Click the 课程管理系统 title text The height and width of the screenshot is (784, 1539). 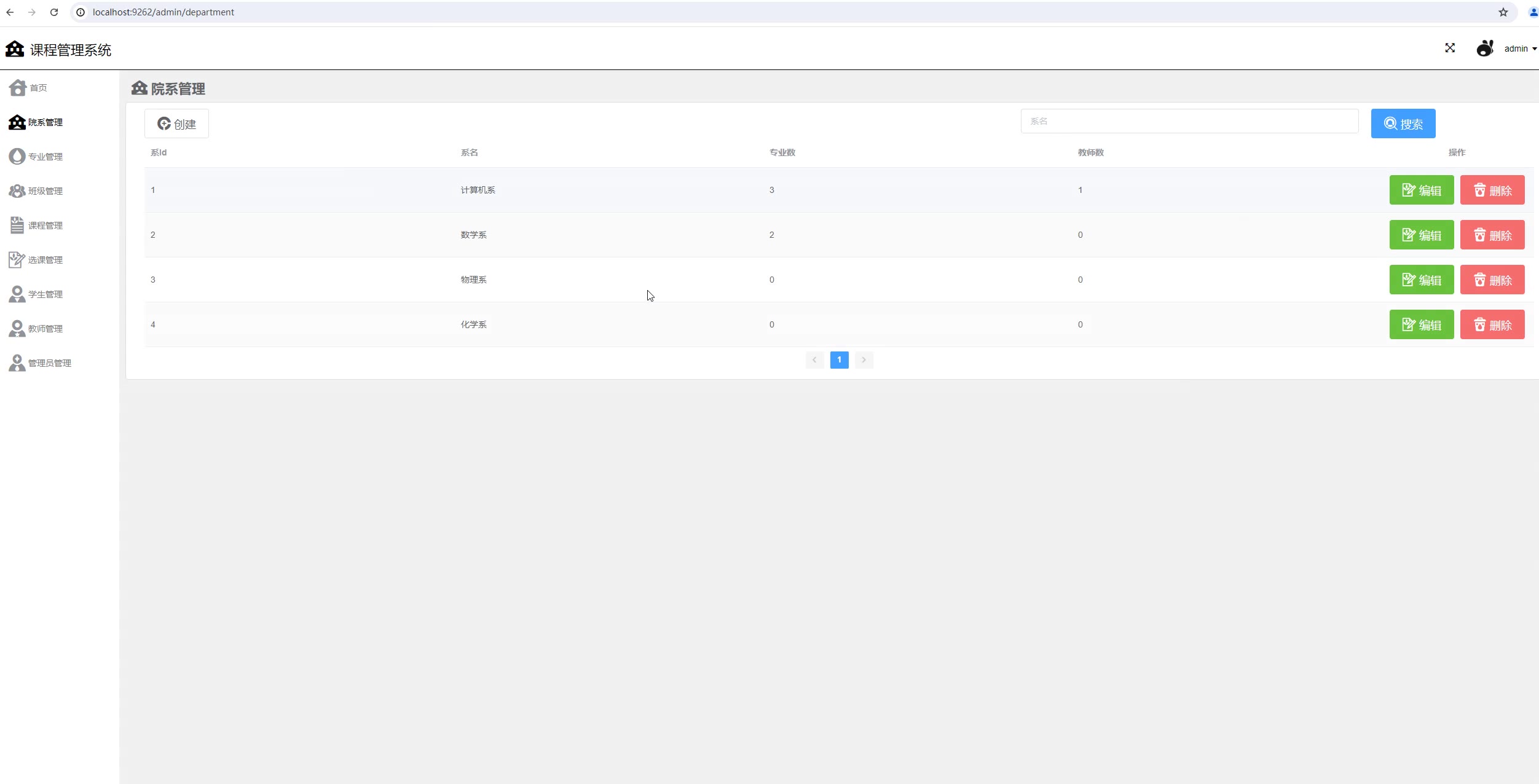coord(71,50)
